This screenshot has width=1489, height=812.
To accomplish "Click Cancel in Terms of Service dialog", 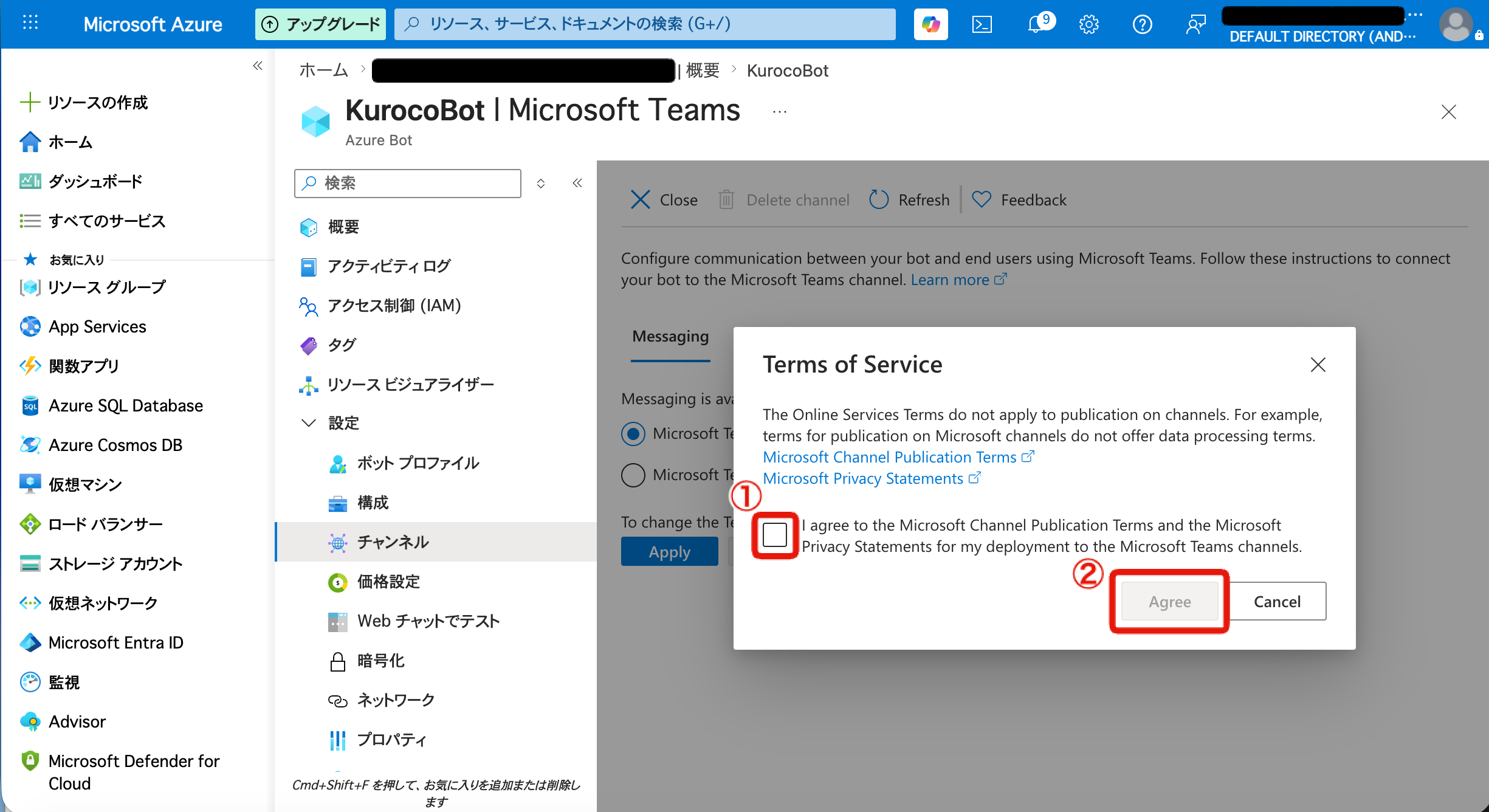I will pos(1277,602).
